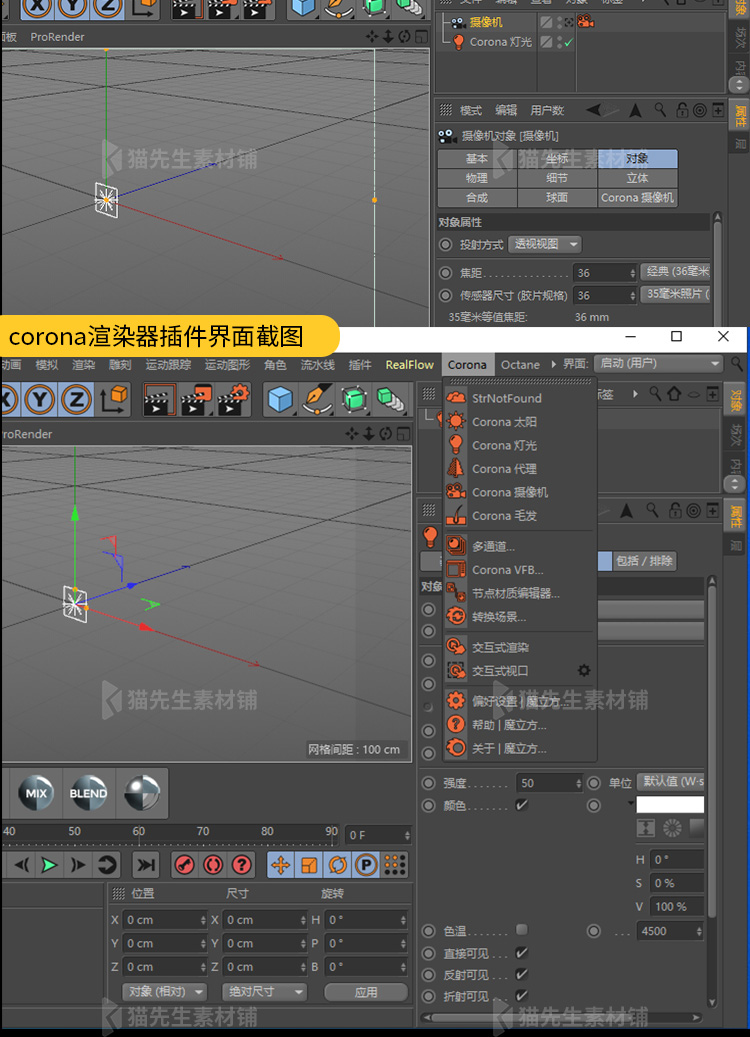Enable the 色温 checkbox
Viewport: 750px width, 1037px height.
(522, 930)
